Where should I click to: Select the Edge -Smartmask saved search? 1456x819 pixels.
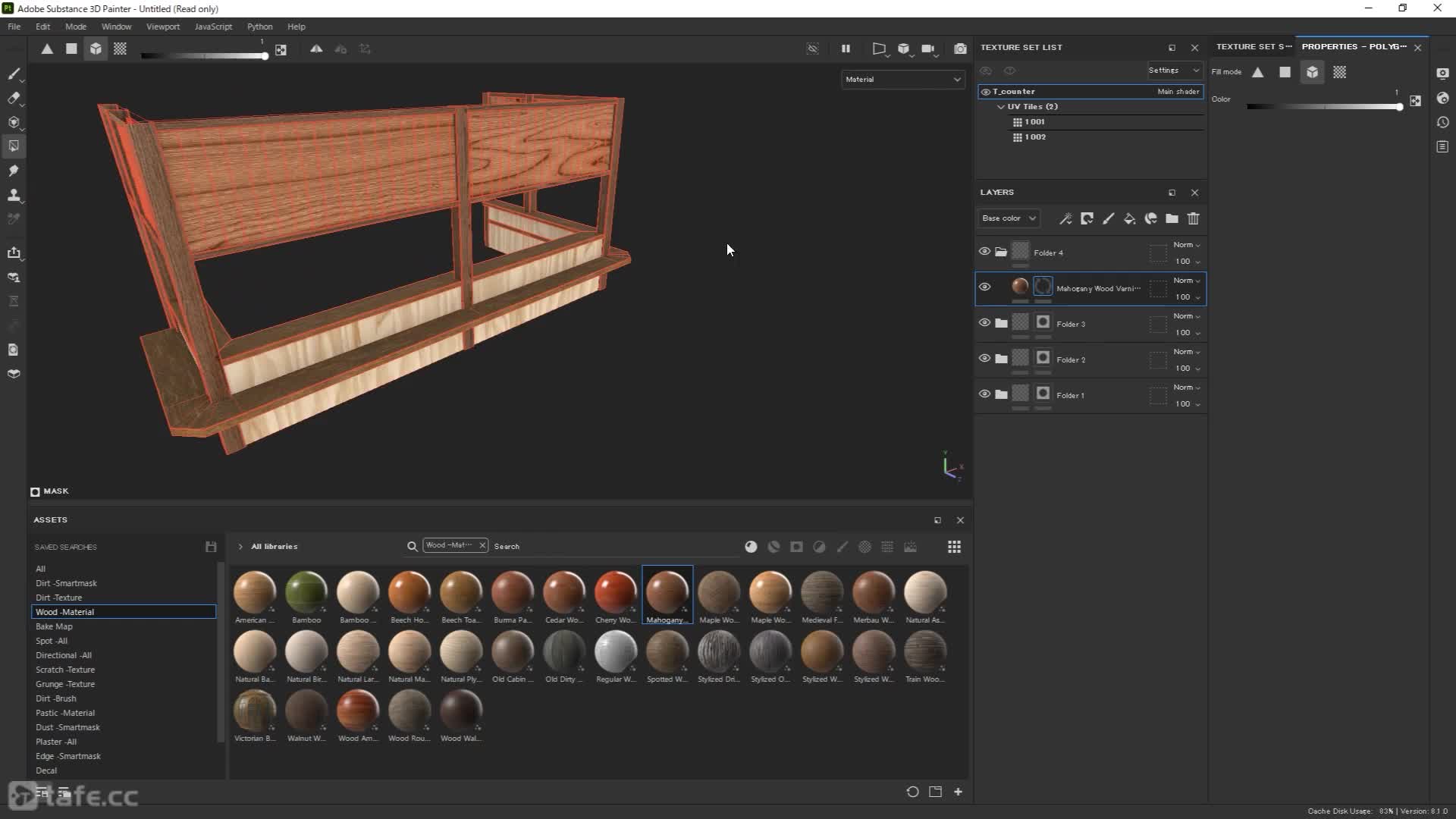[68, 756]
